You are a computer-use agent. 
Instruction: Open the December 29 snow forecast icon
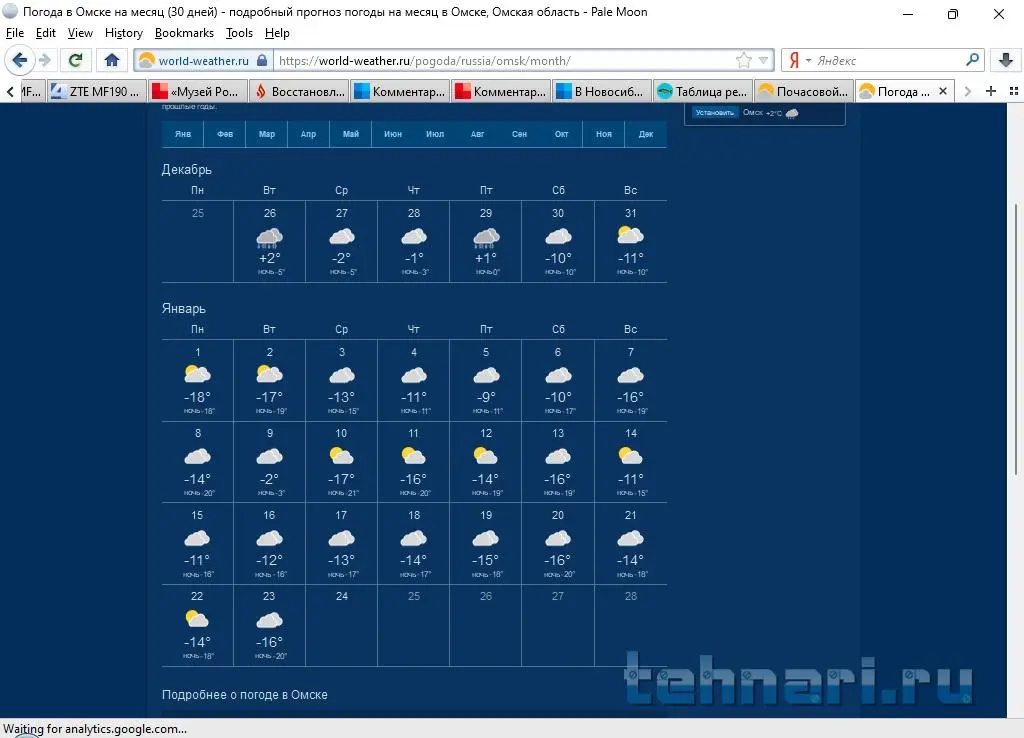[x=486, y=238]
